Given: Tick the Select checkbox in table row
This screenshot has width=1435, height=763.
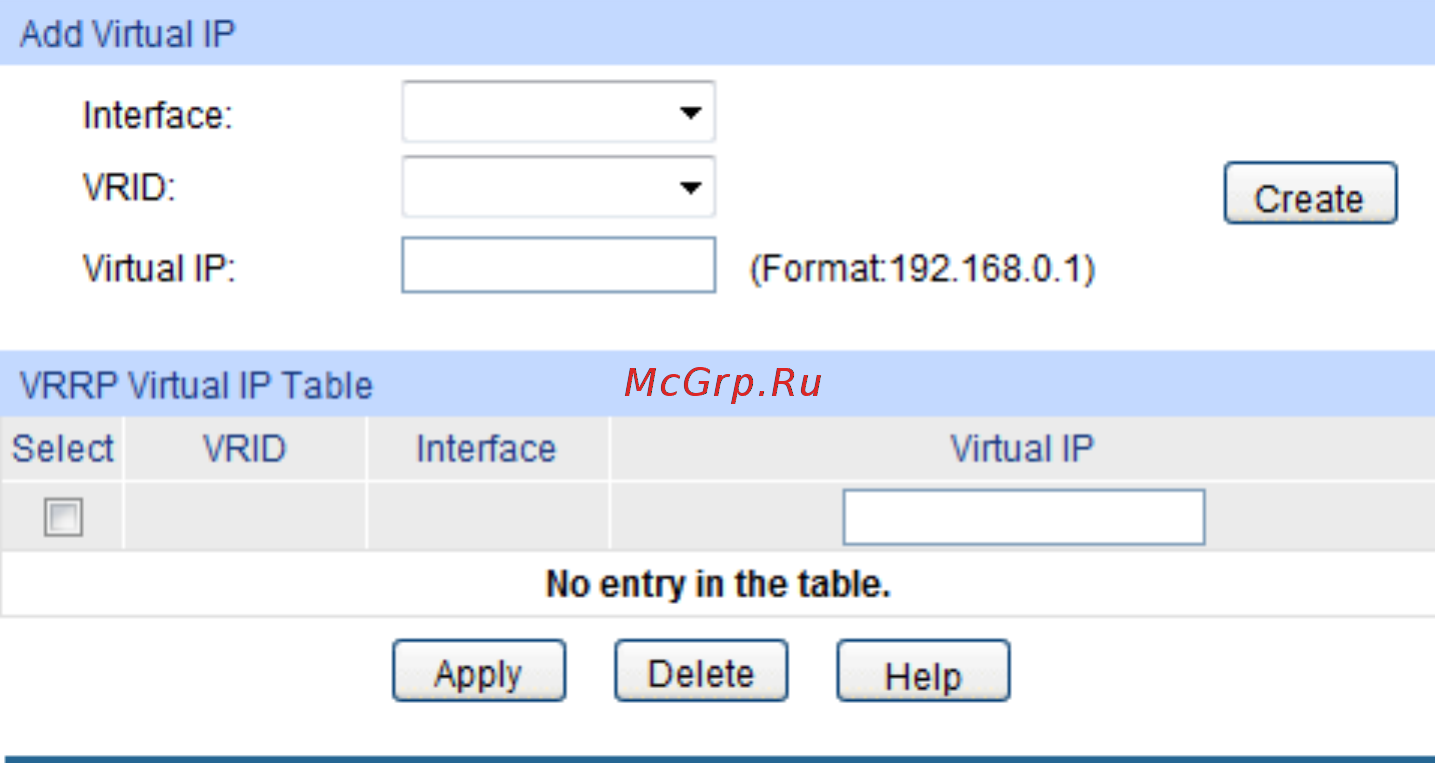Looking at the screenshot, I should coord(63,518).
